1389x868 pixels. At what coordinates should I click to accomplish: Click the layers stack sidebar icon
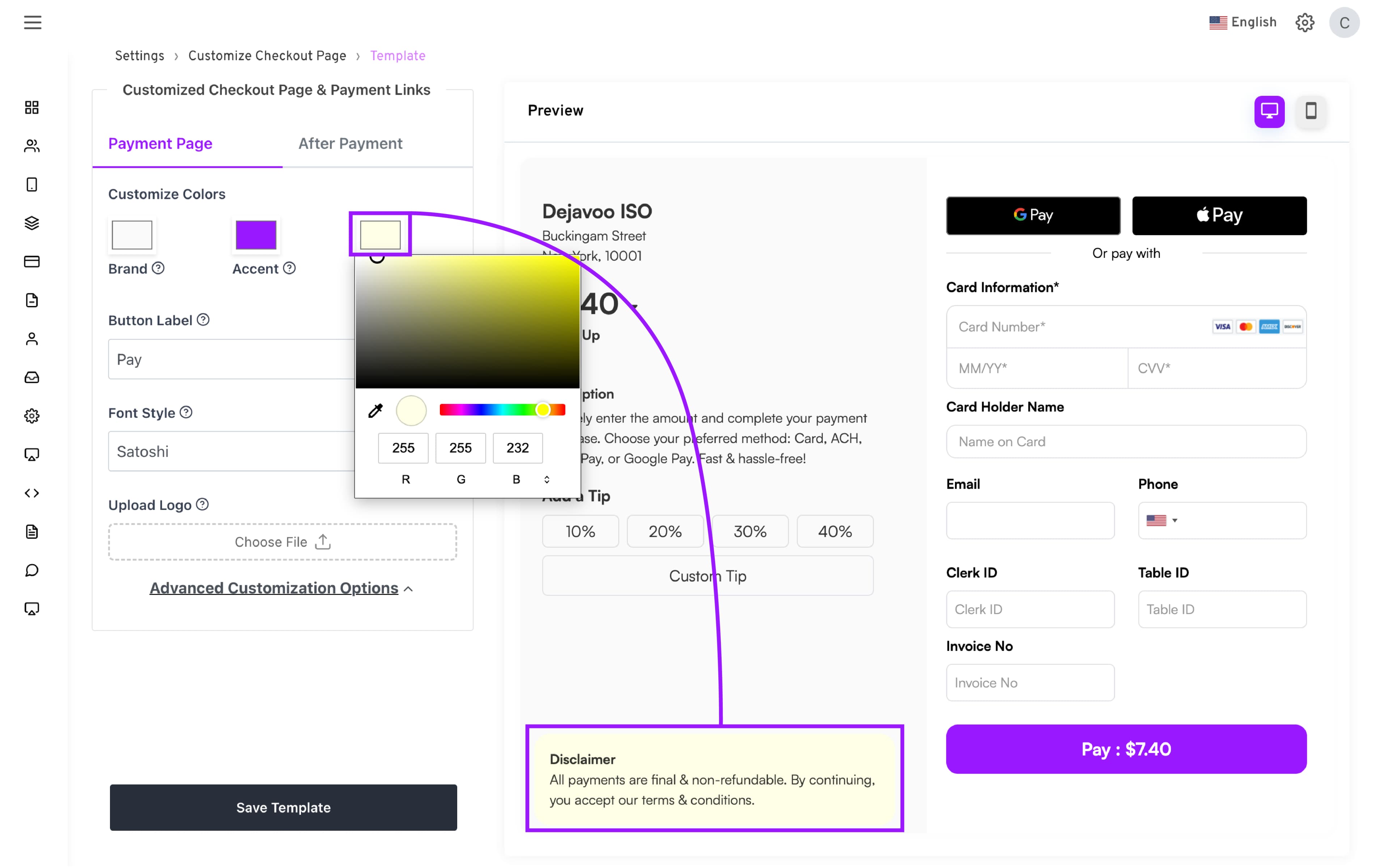[x=32, y=223]
